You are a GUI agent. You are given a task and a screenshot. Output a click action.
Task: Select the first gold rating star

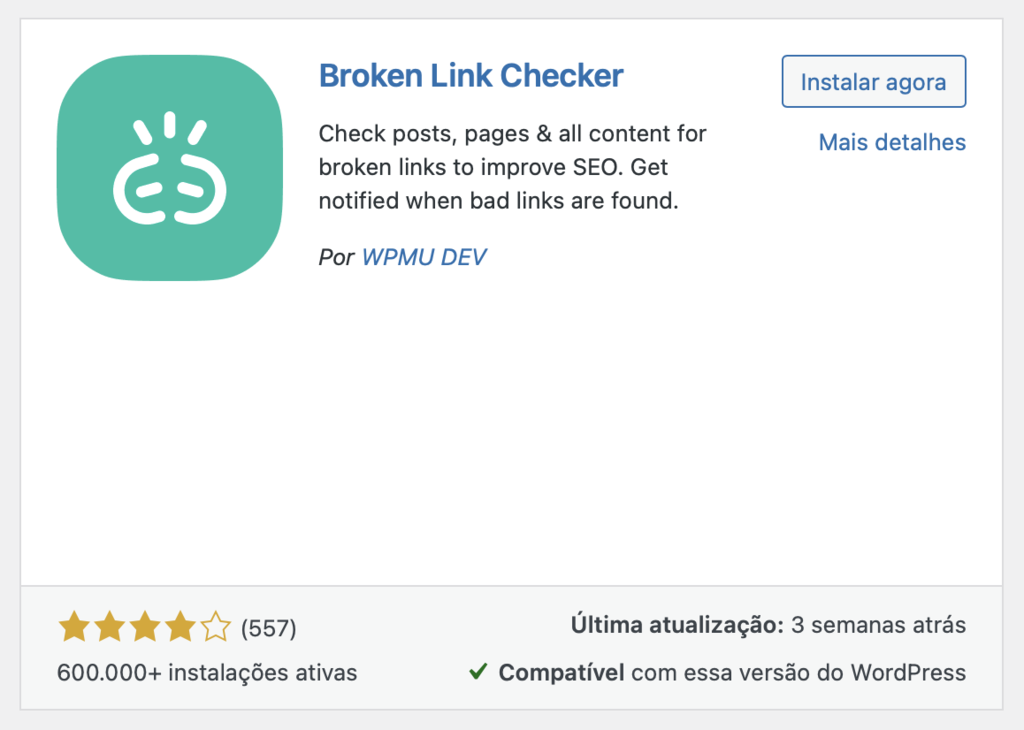74,625
